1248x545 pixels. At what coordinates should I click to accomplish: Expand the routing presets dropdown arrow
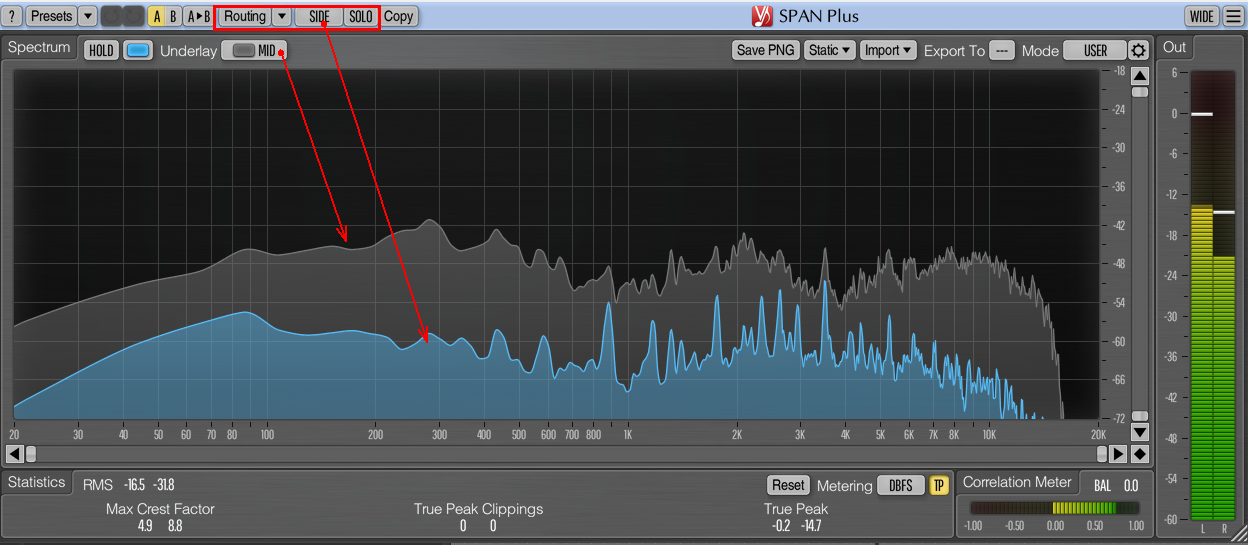[281, 16]
